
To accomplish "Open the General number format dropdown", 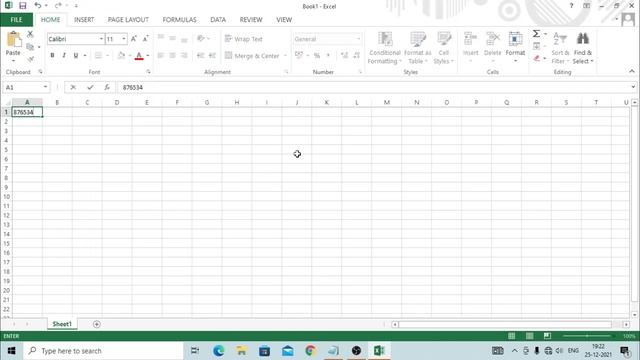I will (358, 39).
